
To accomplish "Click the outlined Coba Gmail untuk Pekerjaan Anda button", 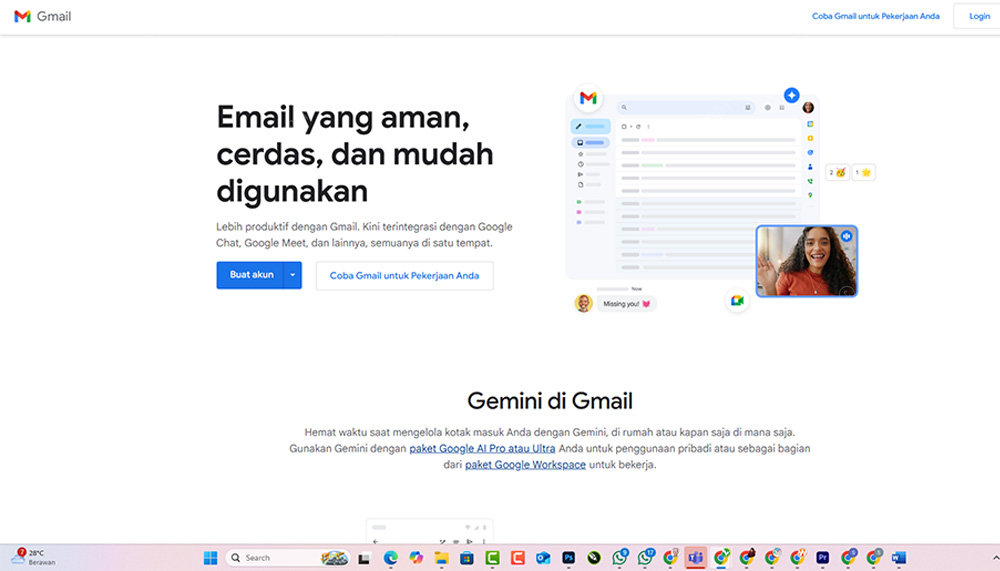I will [x=404, y=276].
